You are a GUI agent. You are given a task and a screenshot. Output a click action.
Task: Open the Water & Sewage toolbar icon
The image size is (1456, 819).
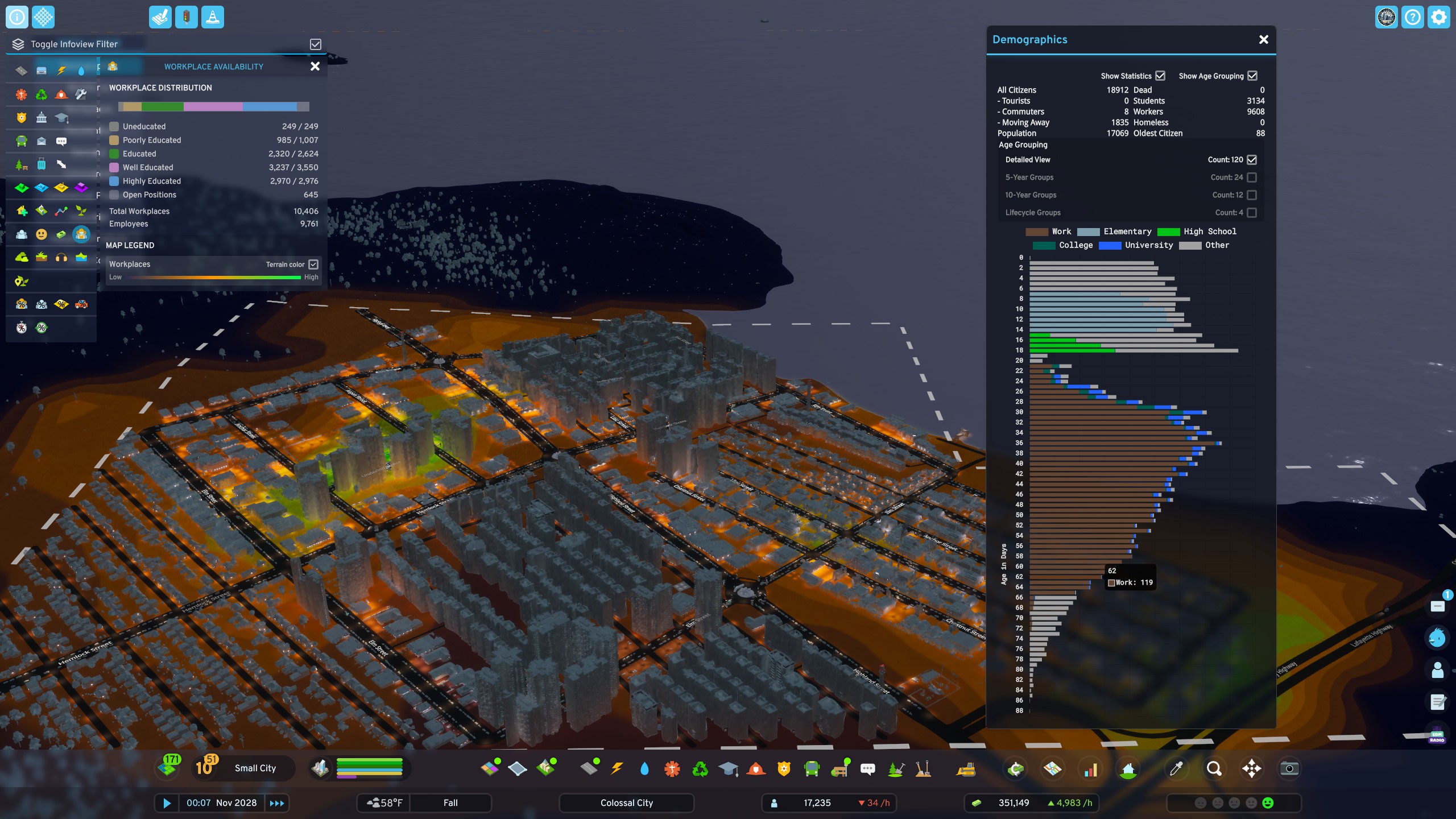click(644, 769)
